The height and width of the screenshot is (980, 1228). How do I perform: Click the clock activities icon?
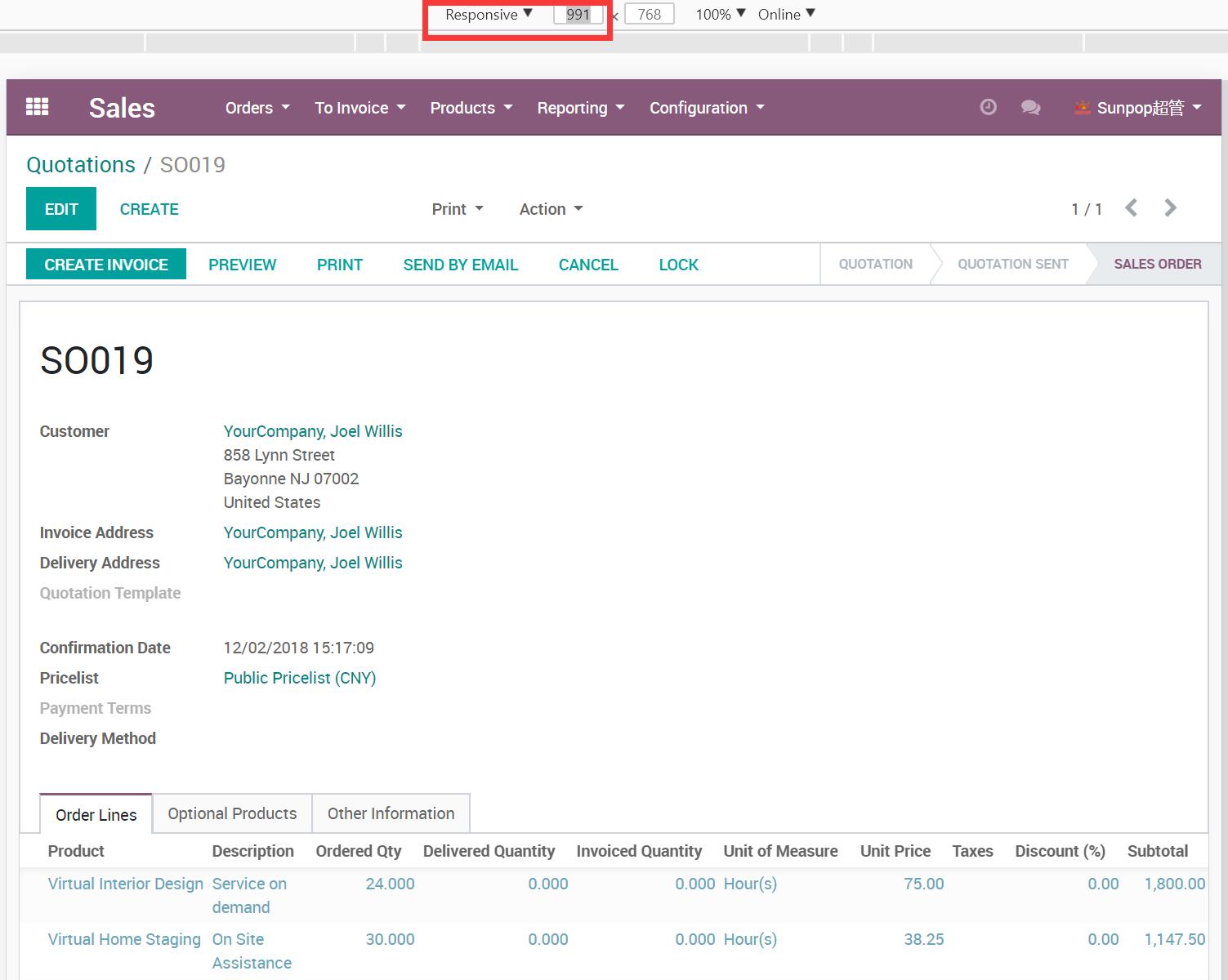point(988,107)
